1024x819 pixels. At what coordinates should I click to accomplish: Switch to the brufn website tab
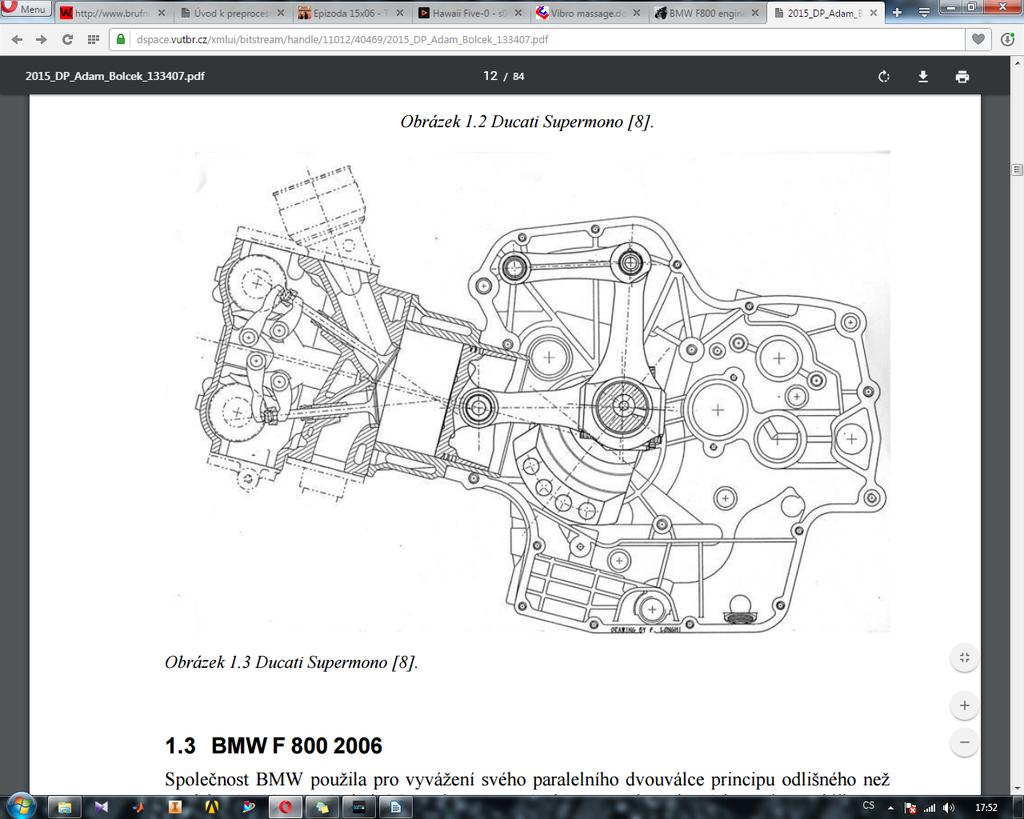point(112,13)
